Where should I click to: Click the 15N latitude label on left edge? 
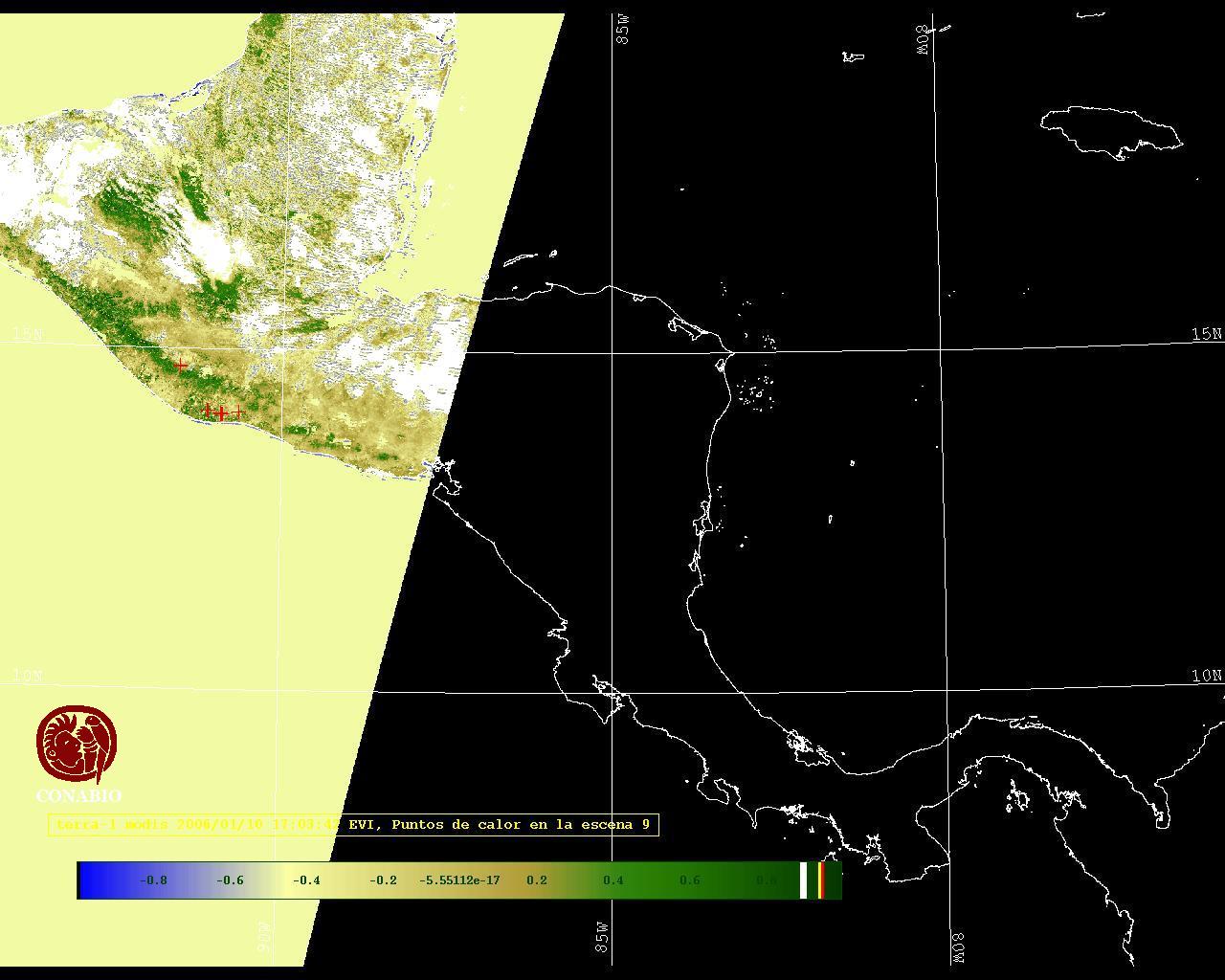coord(27,334)
